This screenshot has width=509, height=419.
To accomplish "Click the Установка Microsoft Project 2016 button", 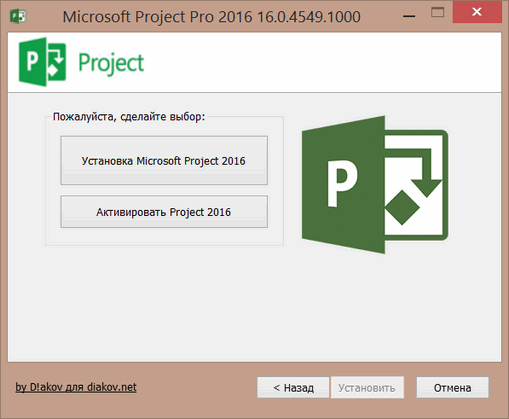I will click(164, 160).
